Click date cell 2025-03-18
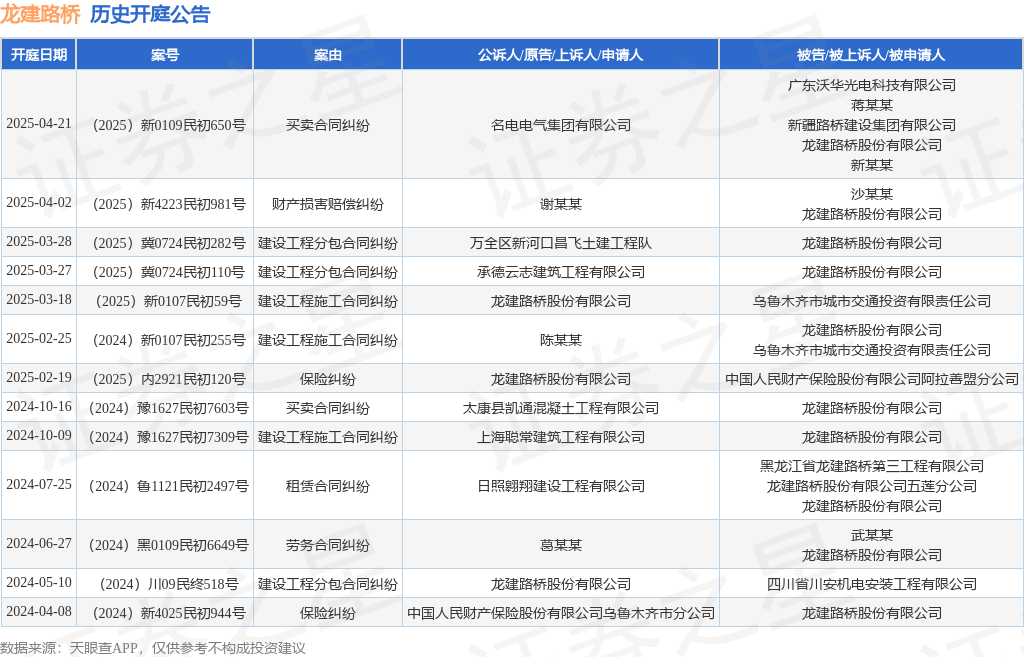 [39, 300]
